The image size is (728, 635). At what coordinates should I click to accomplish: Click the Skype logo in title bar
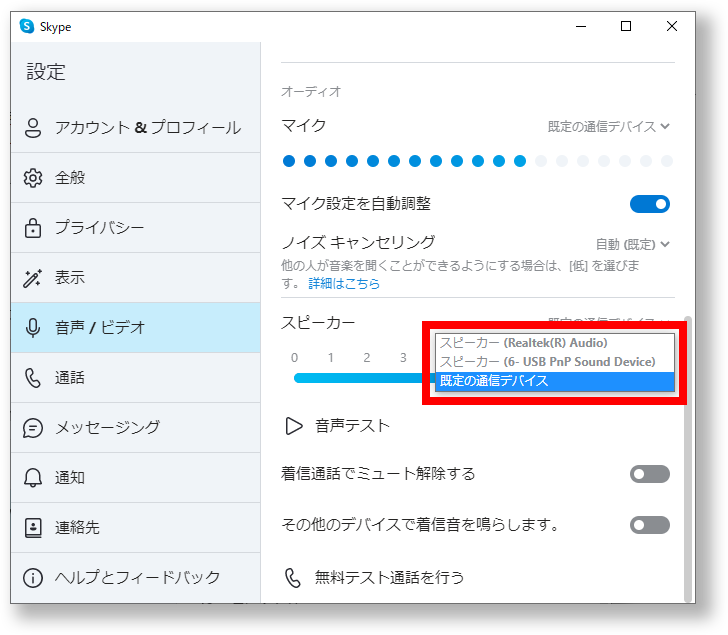pyautogui.click(x=27, y=26)
